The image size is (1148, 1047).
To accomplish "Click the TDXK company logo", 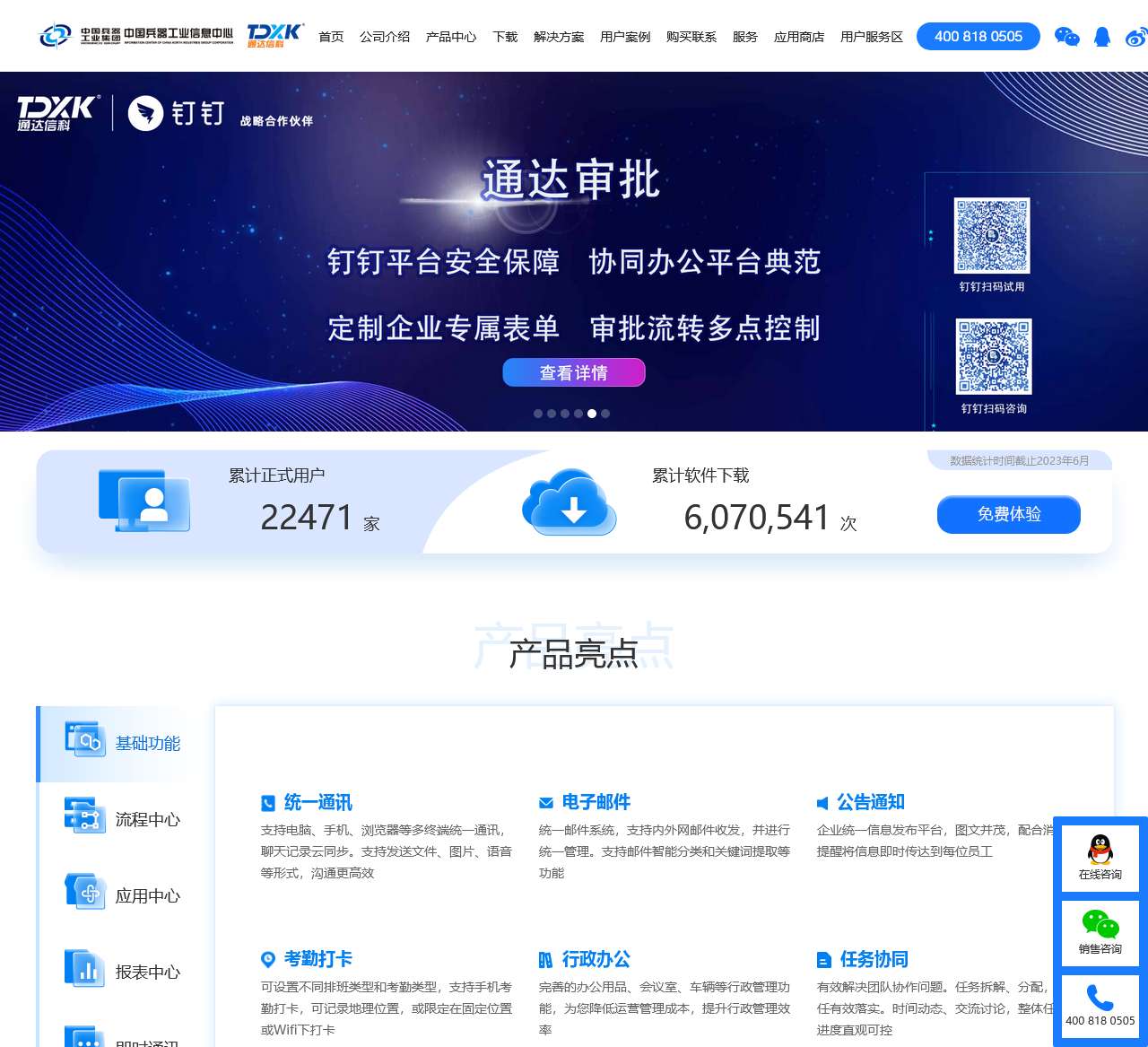I will click(272, 36).
